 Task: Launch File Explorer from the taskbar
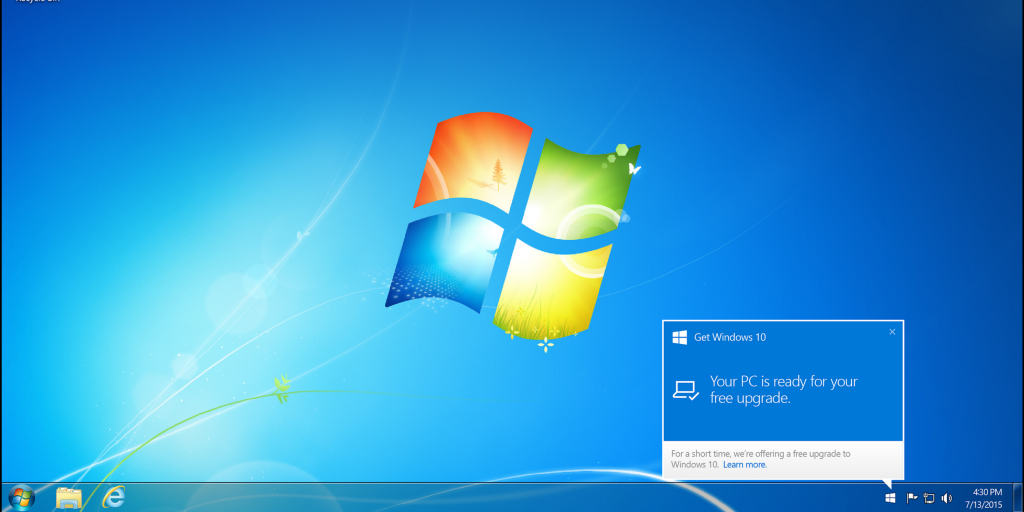(x=68, y=498)
